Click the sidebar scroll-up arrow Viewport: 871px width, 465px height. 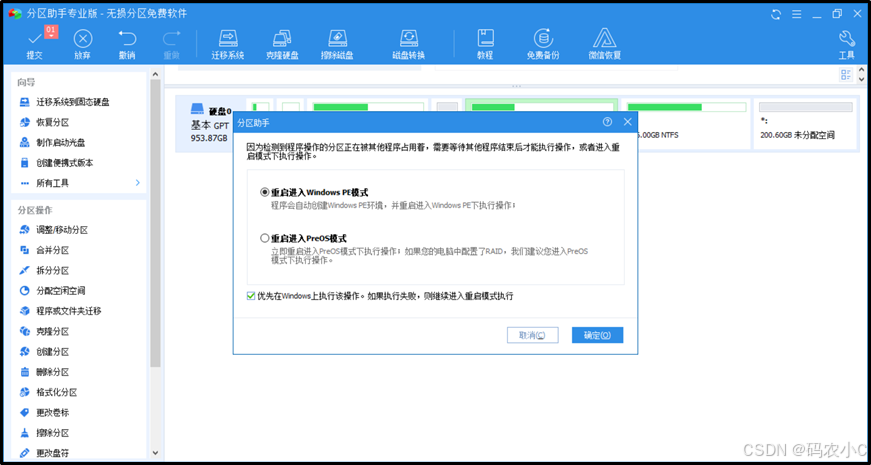coord(155,74)
